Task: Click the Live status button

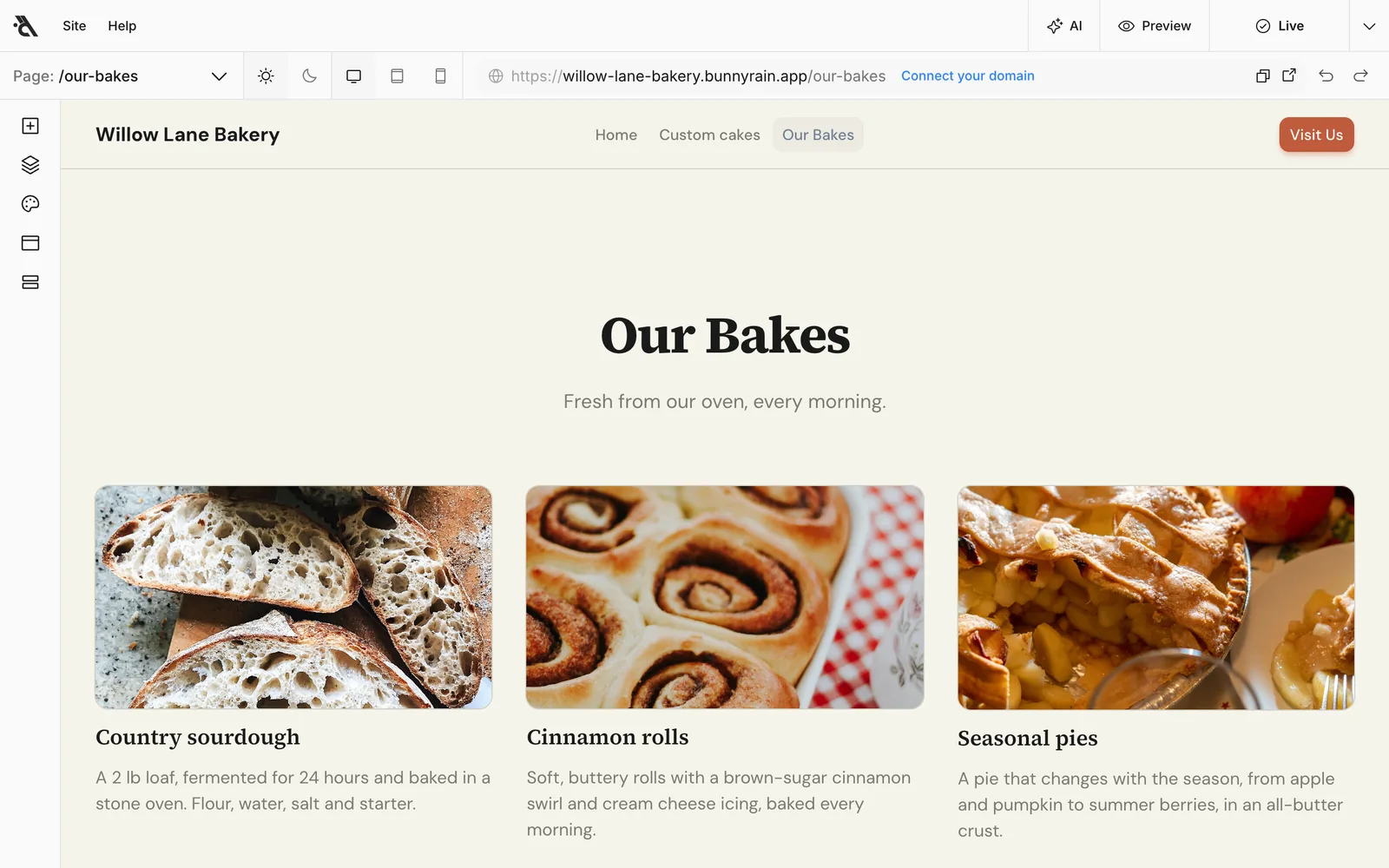Action: (1280, 26)
